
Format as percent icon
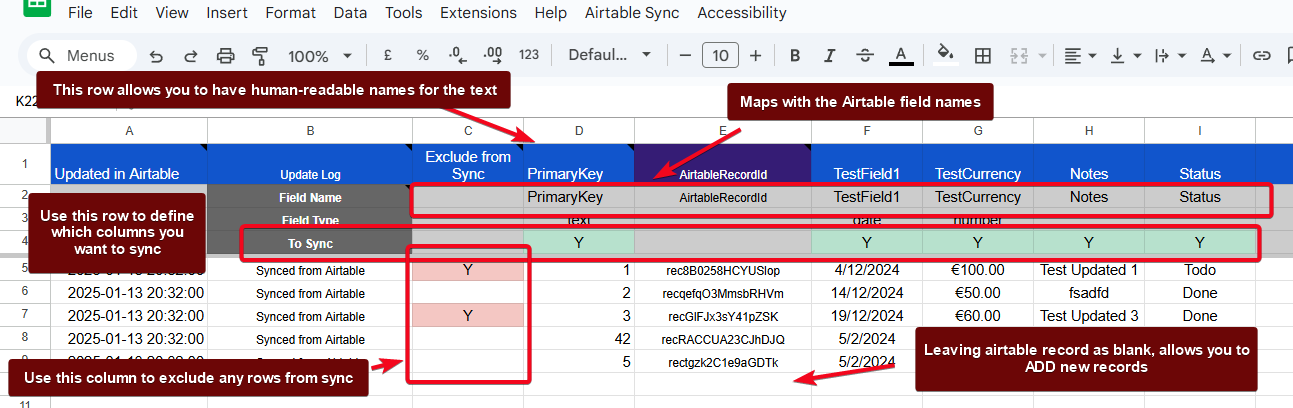tap(422, 56)
